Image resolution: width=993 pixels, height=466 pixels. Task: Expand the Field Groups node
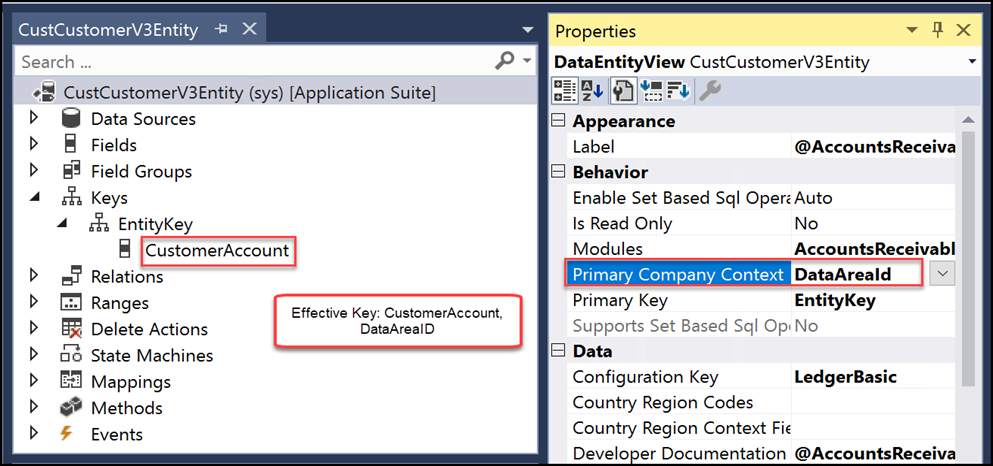[x=34, y=171]
